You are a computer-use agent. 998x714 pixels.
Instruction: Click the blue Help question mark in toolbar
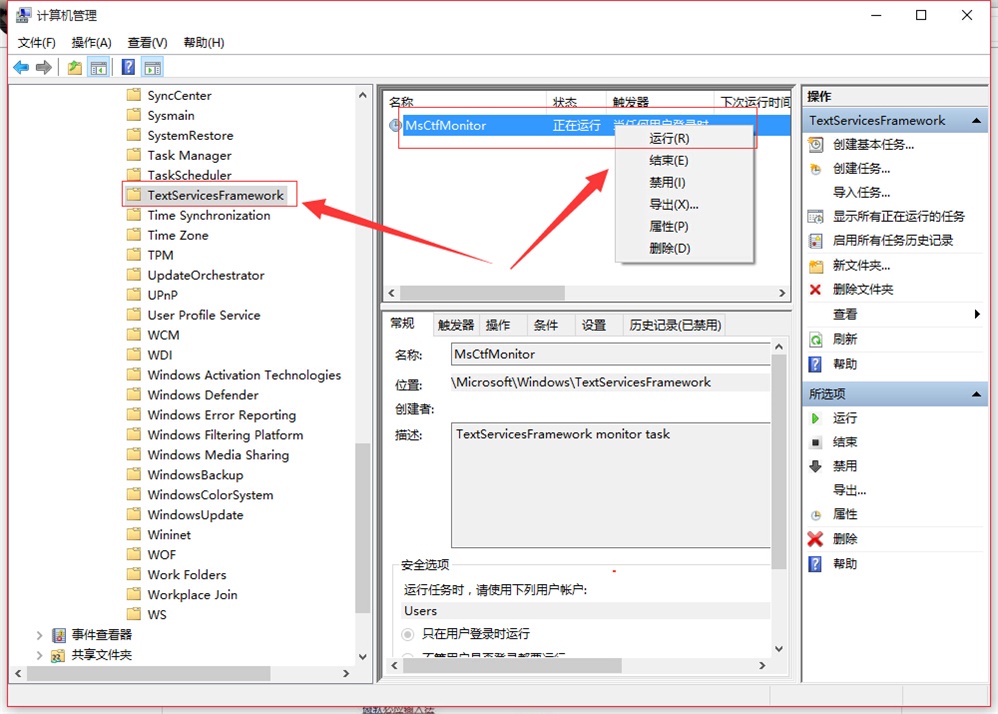tap(128, 67)
